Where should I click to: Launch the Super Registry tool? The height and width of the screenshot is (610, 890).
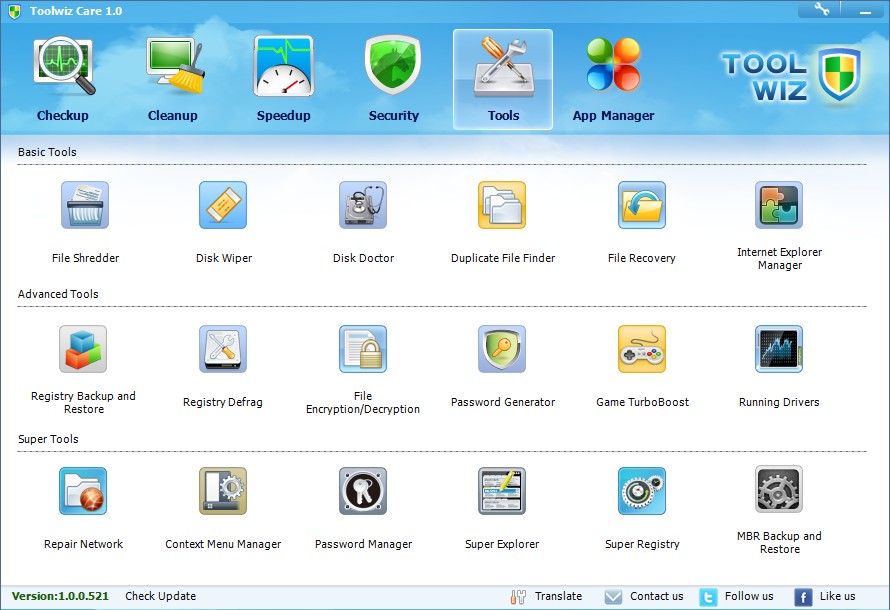[x=642, y=491]
